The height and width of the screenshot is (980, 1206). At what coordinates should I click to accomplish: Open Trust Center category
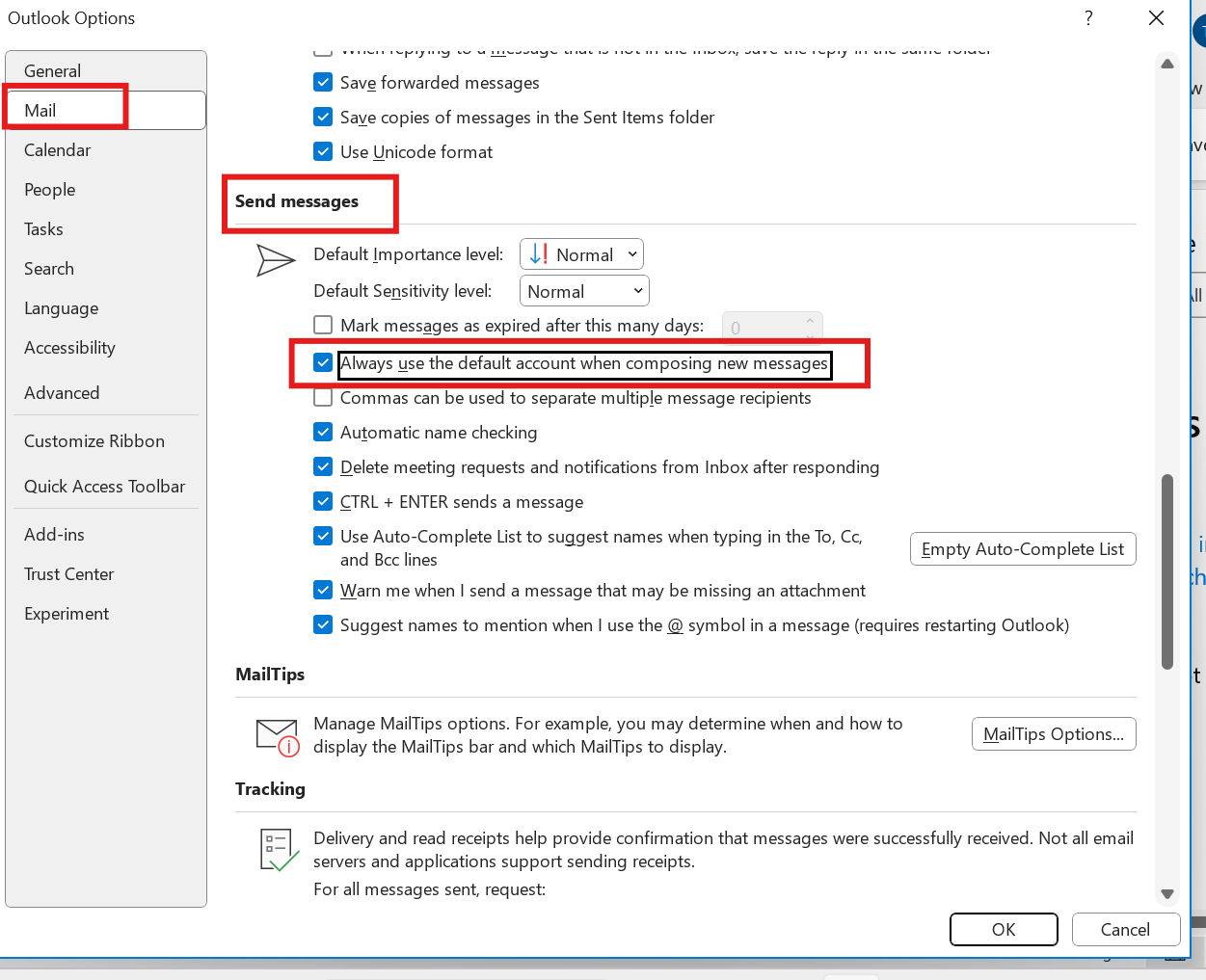tap(106, 574)
